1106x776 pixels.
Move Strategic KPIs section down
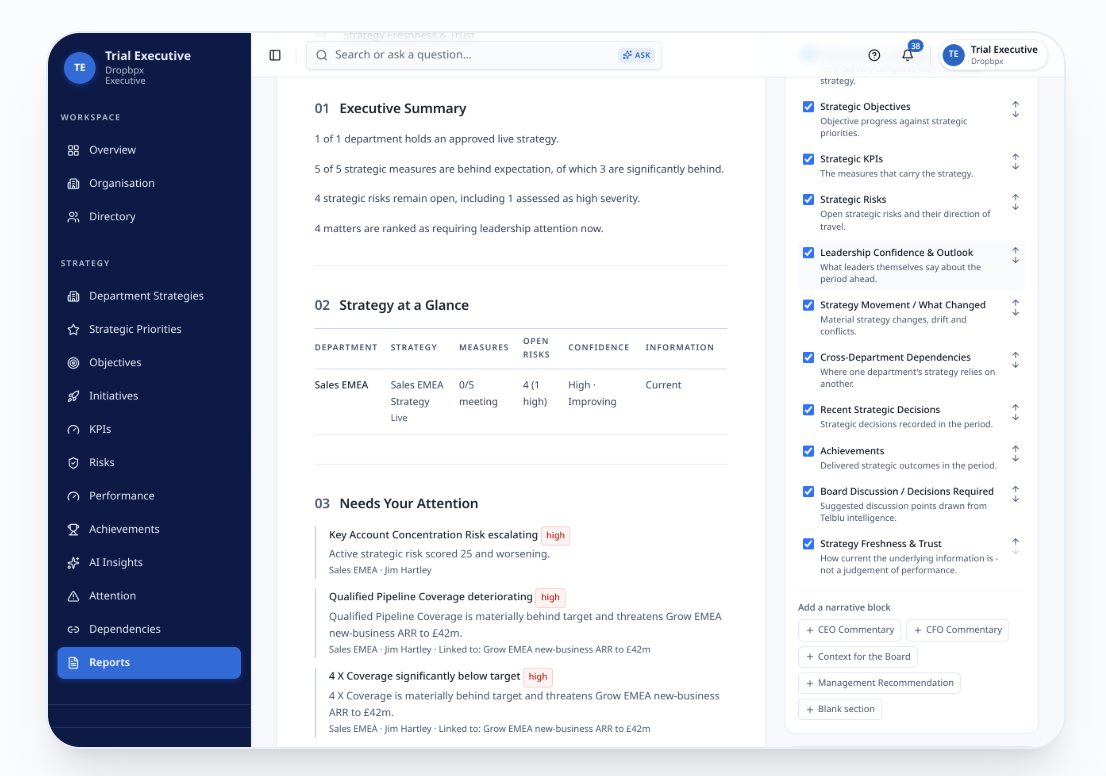[1016, 166]
